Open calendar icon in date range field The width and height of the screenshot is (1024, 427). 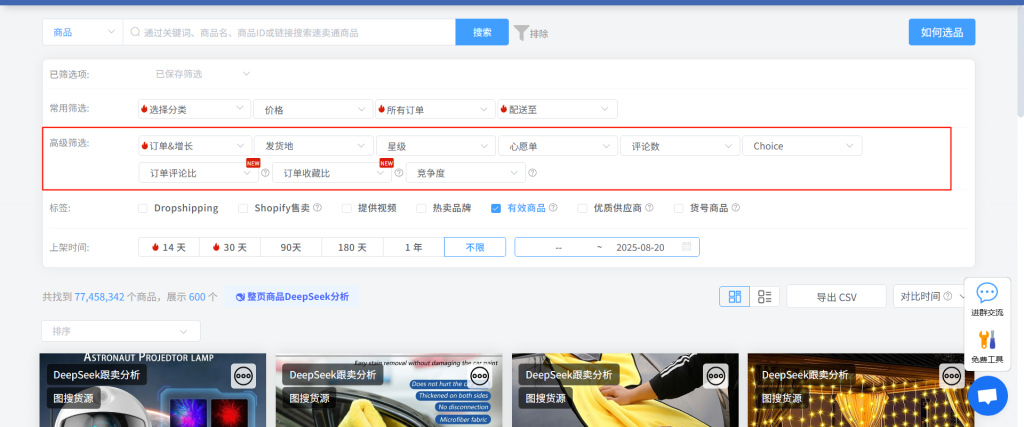[686, 247]
